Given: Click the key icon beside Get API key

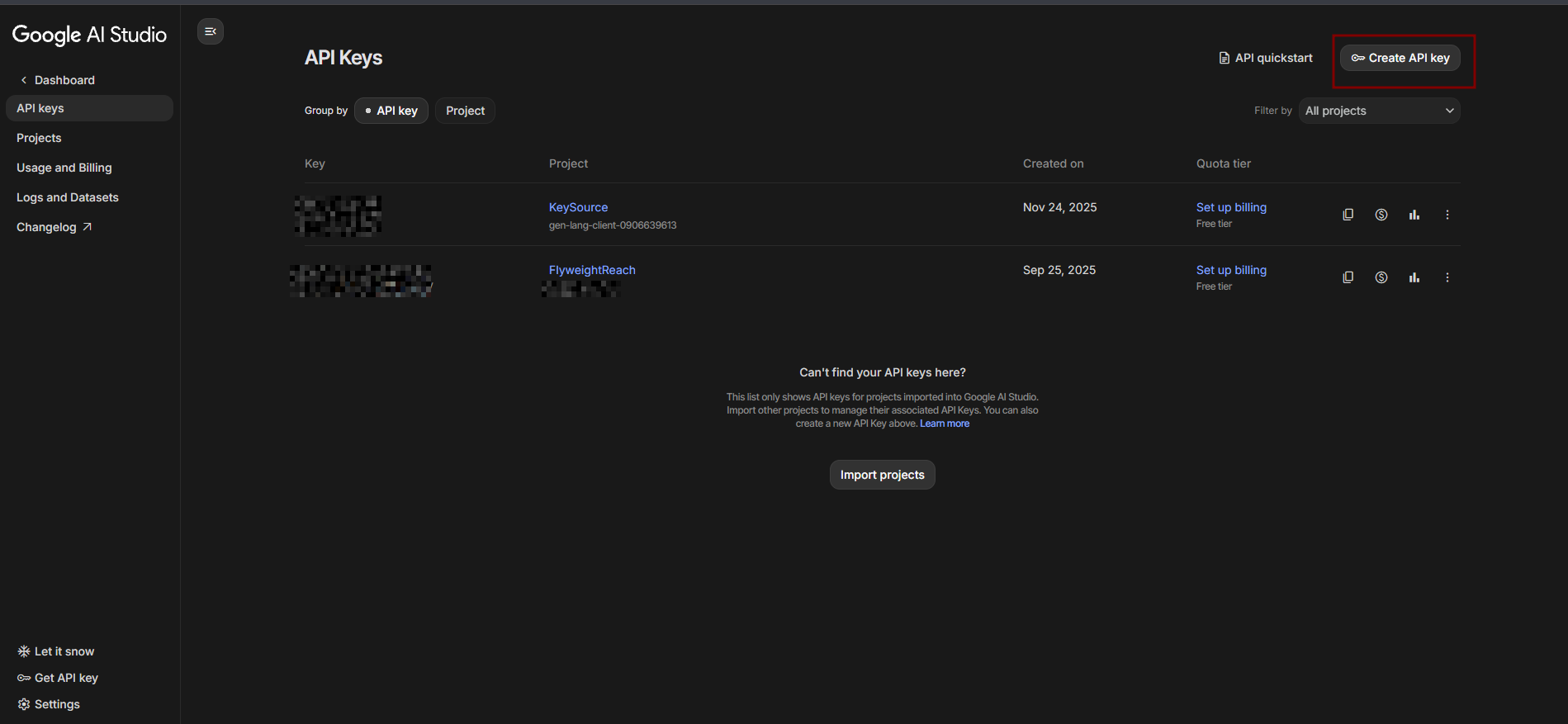Looking at the screenshot, I should (24, 678).
